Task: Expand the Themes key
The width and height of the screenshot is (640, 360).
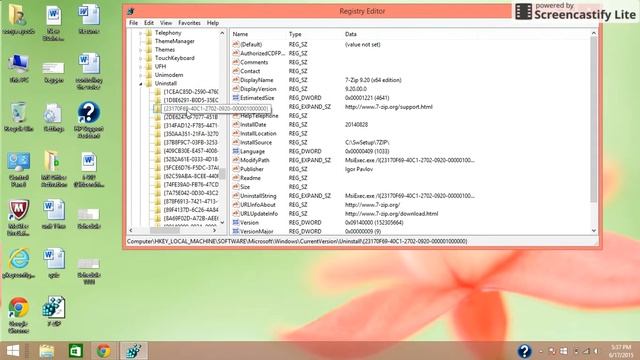Action: coord(141,50)
